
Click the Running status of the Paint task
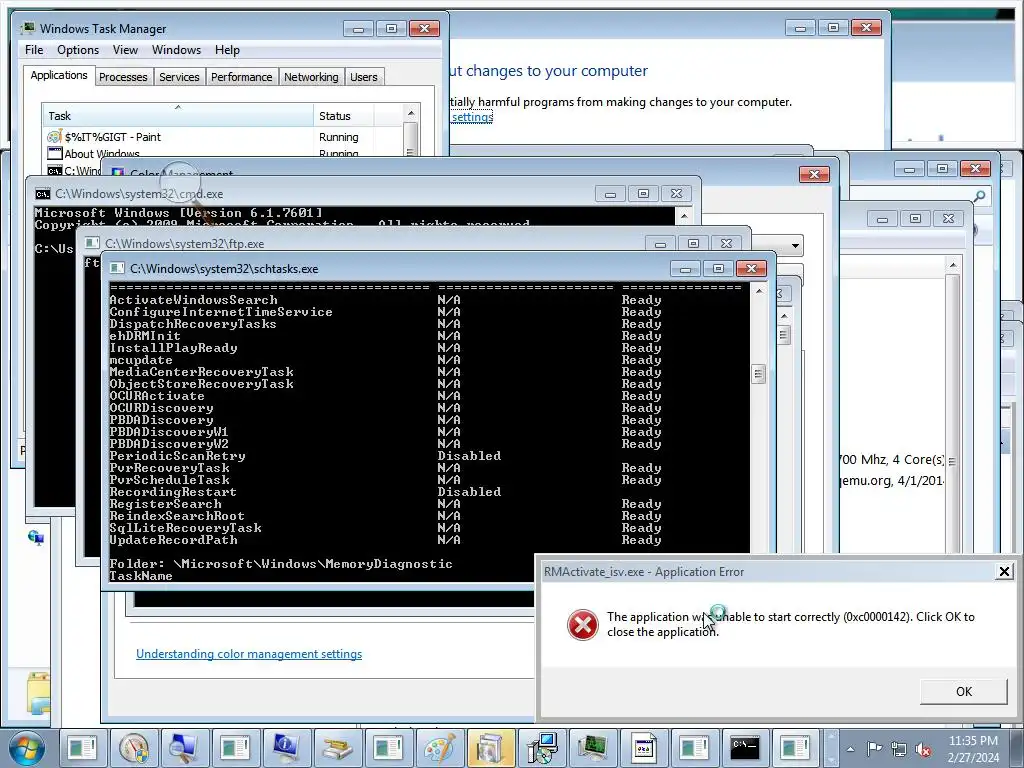click(x=338, y=137)
